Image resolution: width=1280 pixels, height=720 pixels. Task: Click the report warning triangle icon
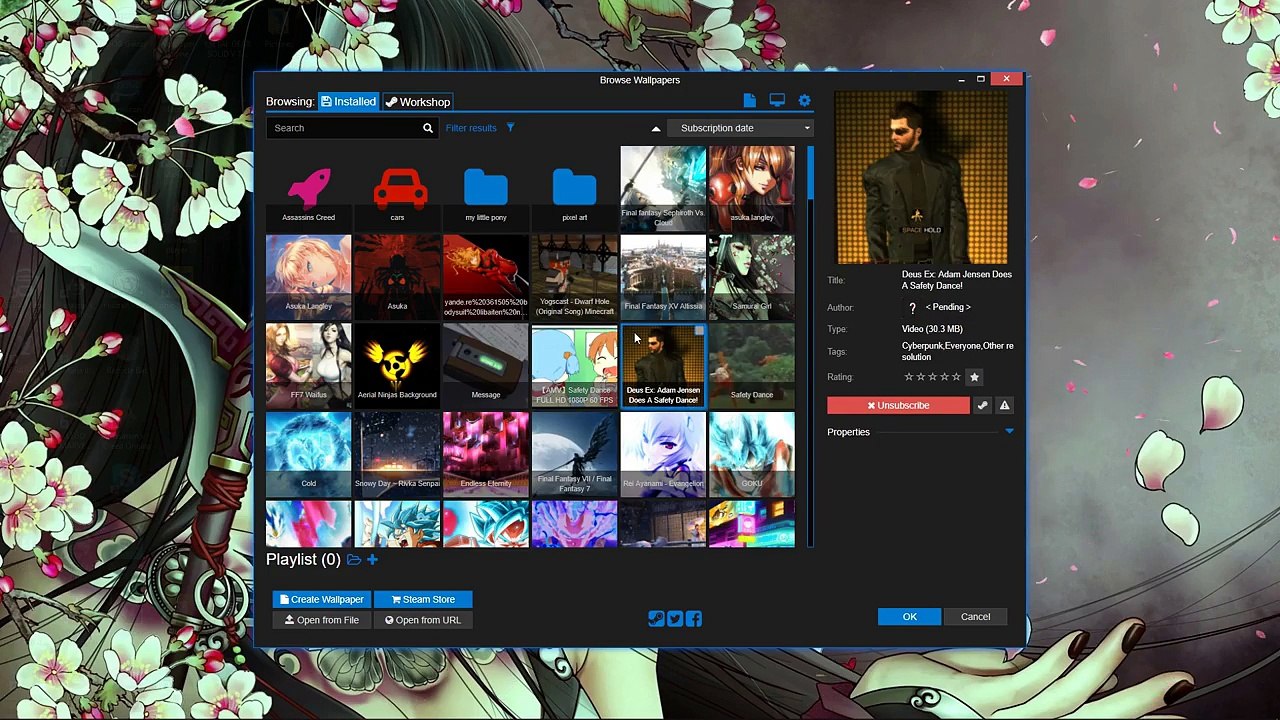coord(1004,405)
